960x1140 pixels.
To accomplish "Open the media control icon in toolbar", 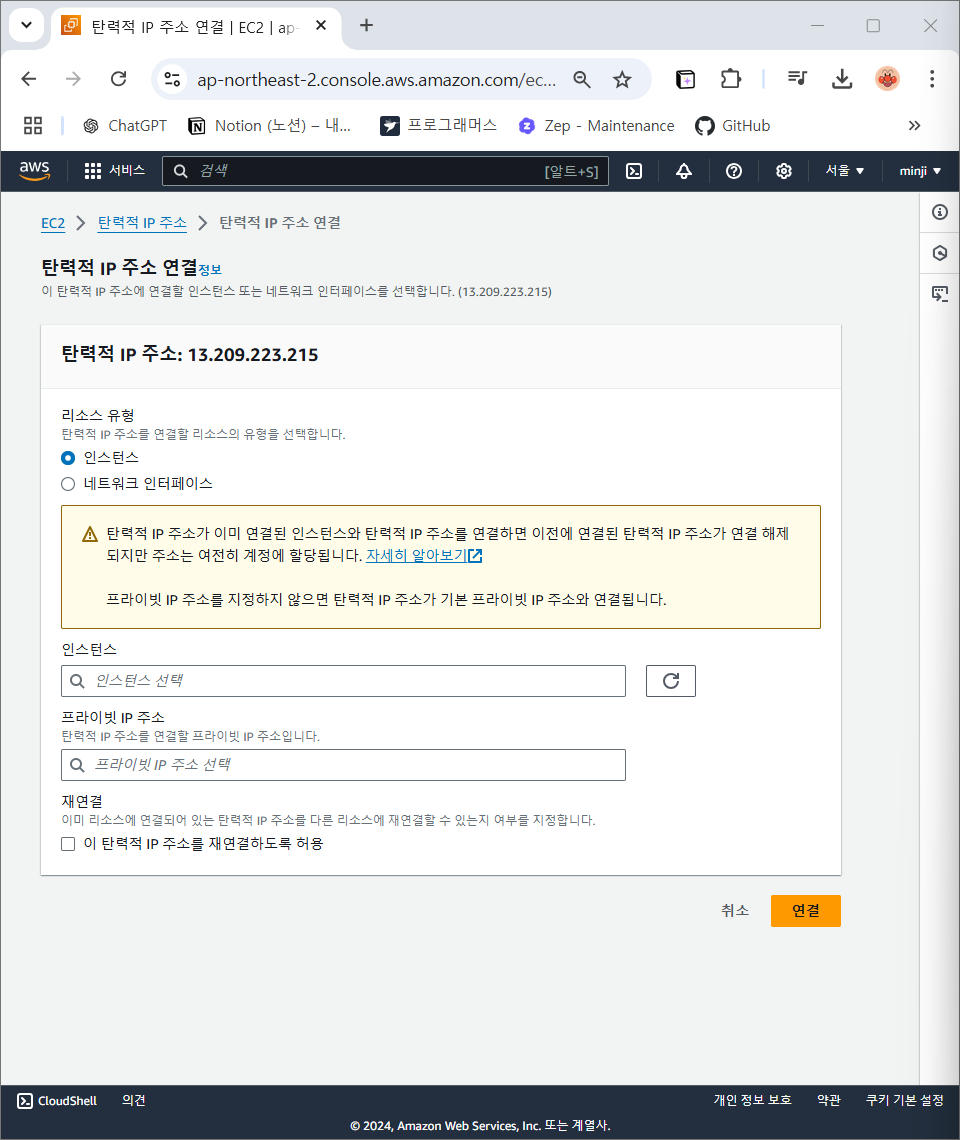I will click(797, 79).
